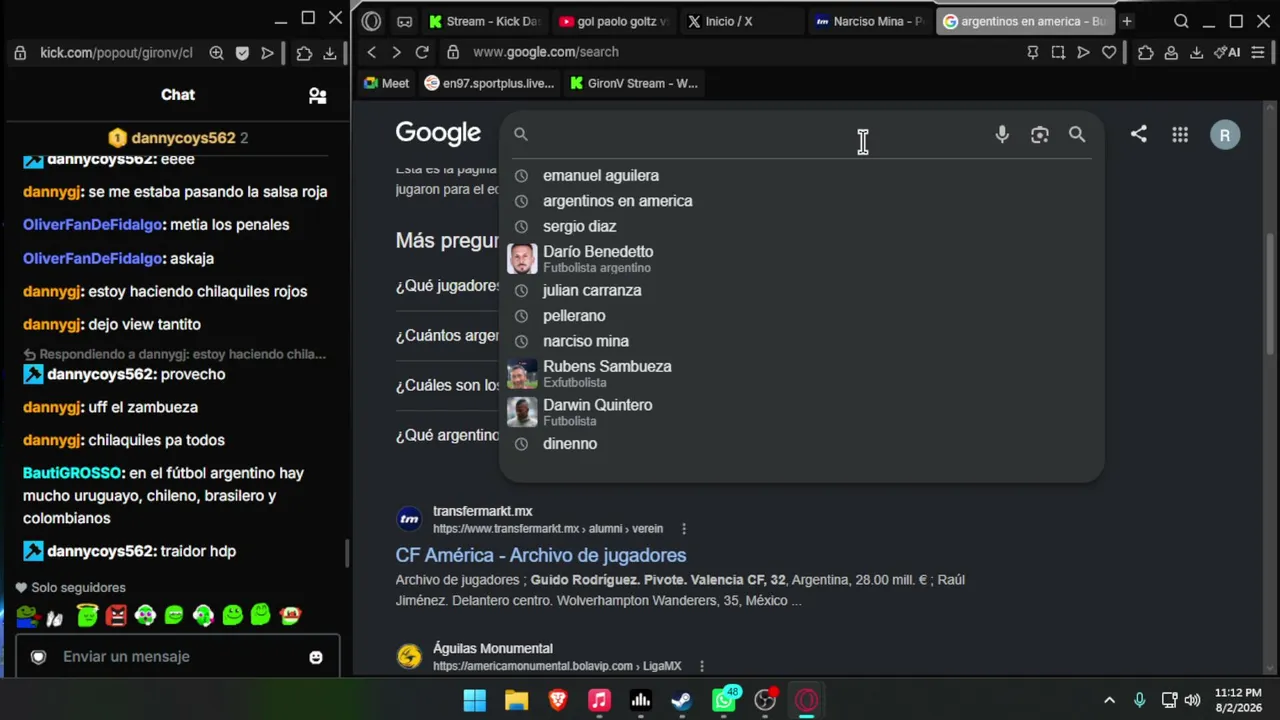Switch to the gol paolo goltz YouTube tab
This screenshot has height=720, width=1280.
614,21
